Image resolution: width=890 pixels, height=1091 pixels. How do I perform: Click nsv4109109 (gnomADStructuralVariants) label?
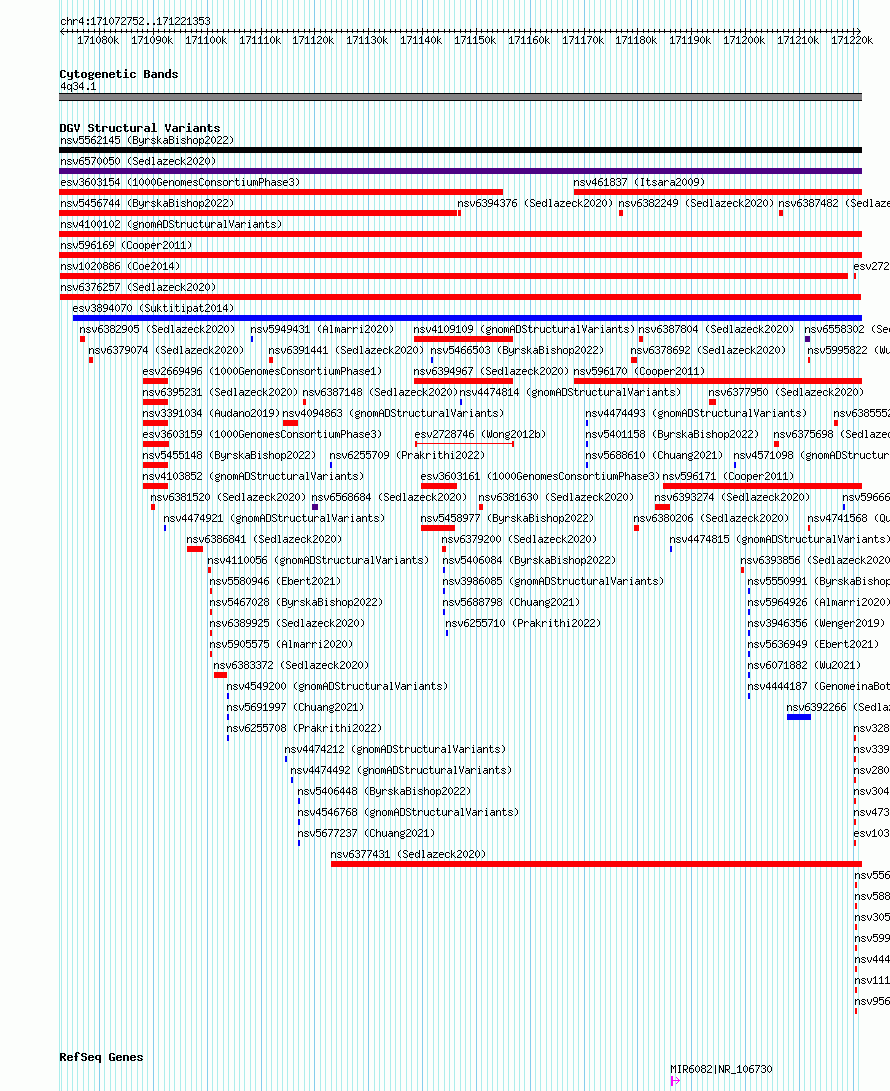[525, 329]
